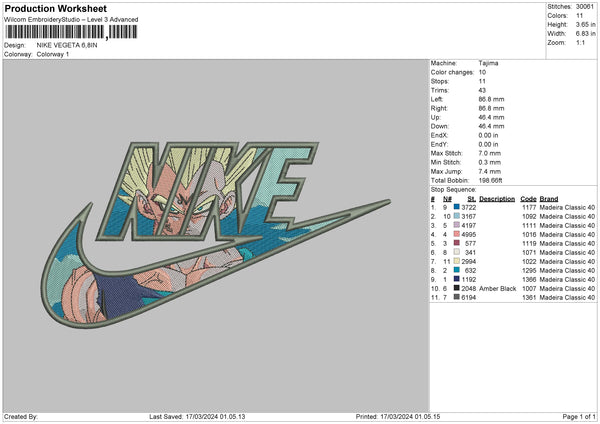The height and width of the screenshot is (424, 600).
Task: Click the "Created By:" footer label
Action: (x=21, y=417)
